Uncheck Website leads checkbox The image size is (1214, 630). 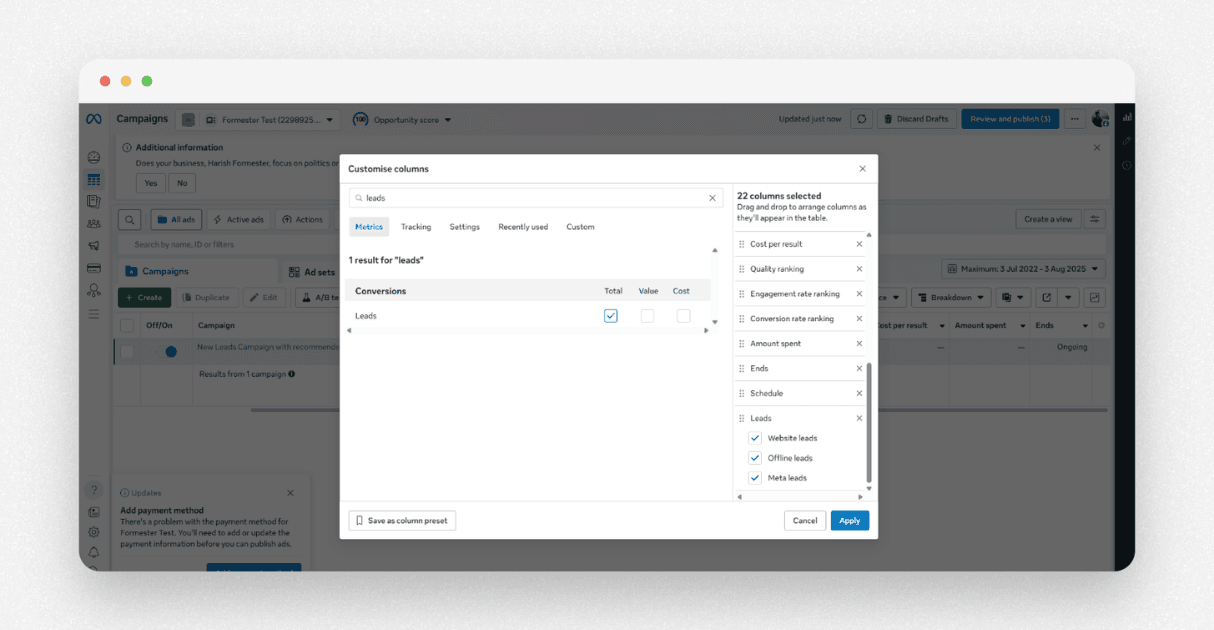[755, 438]
